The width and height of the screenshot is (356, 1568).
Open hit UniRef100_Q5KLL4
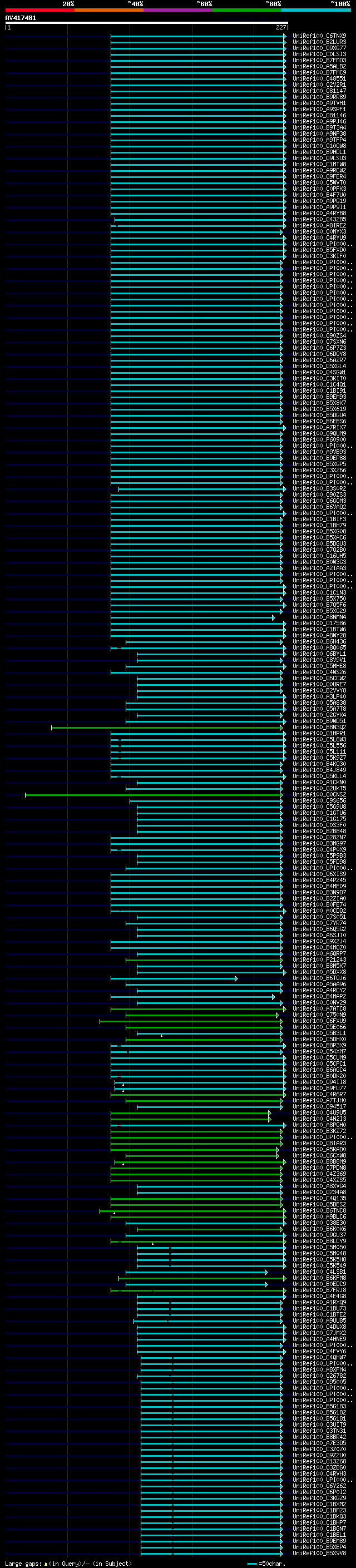(319, 776)
